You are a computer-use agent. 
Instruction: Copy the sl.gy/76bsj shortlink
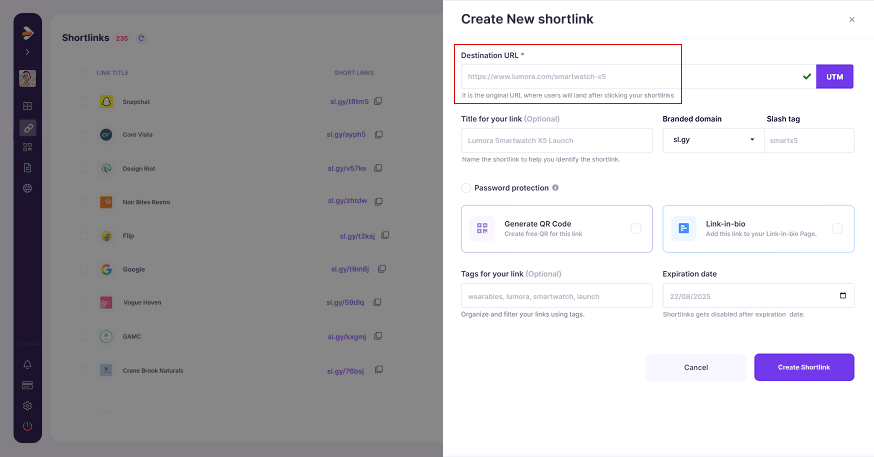(378, 370)
